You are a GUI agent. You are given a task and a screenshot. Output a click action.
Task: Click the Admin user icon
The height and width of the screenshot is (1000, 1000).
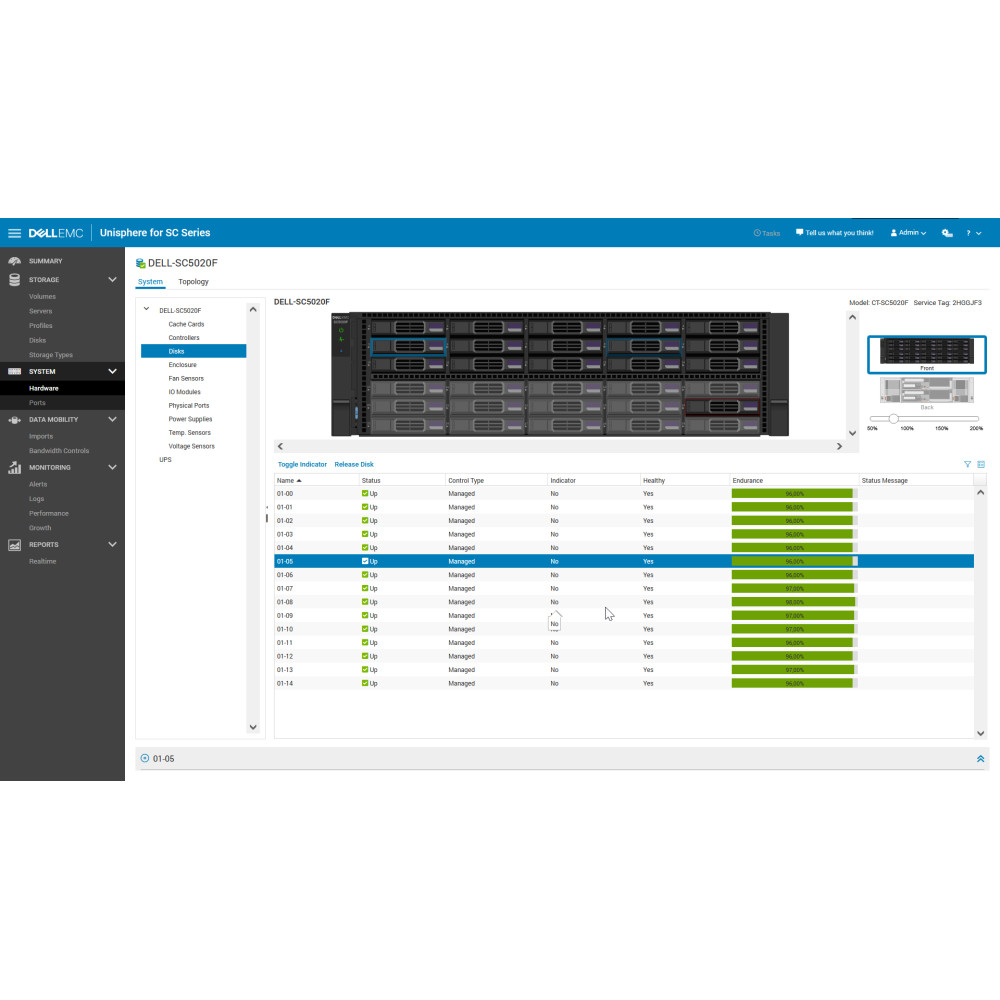[893, 233]
